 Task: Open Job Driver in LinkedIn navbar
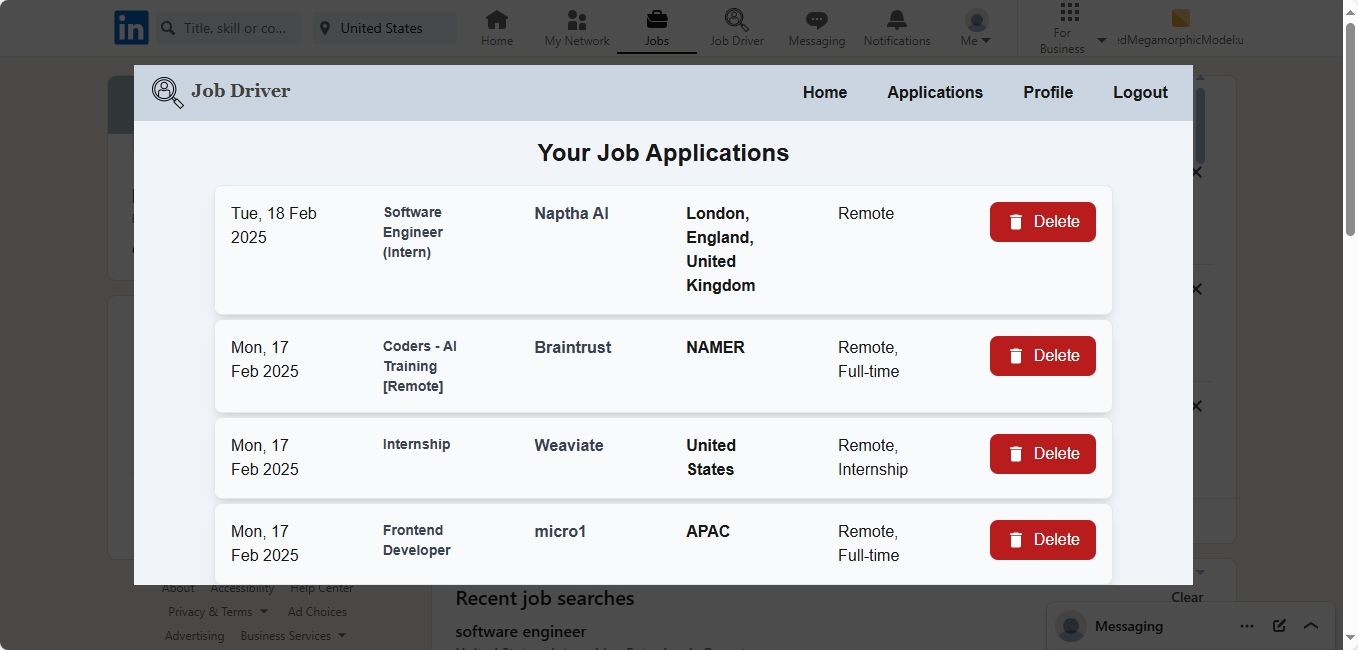tap(737, 28)
